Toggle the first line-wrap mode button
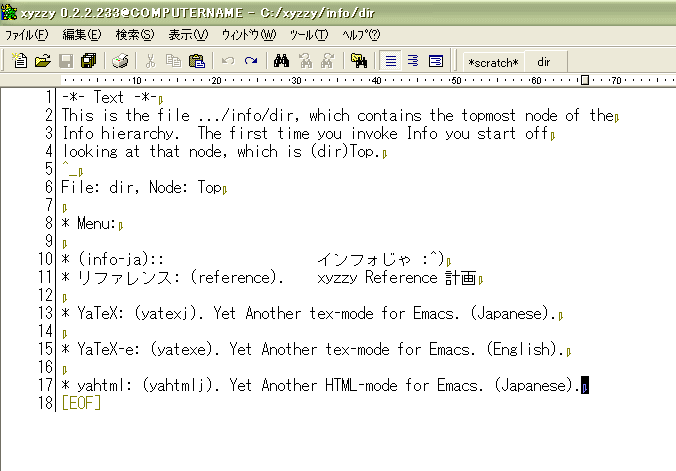The image size is (676, 471). click(391, 61)
